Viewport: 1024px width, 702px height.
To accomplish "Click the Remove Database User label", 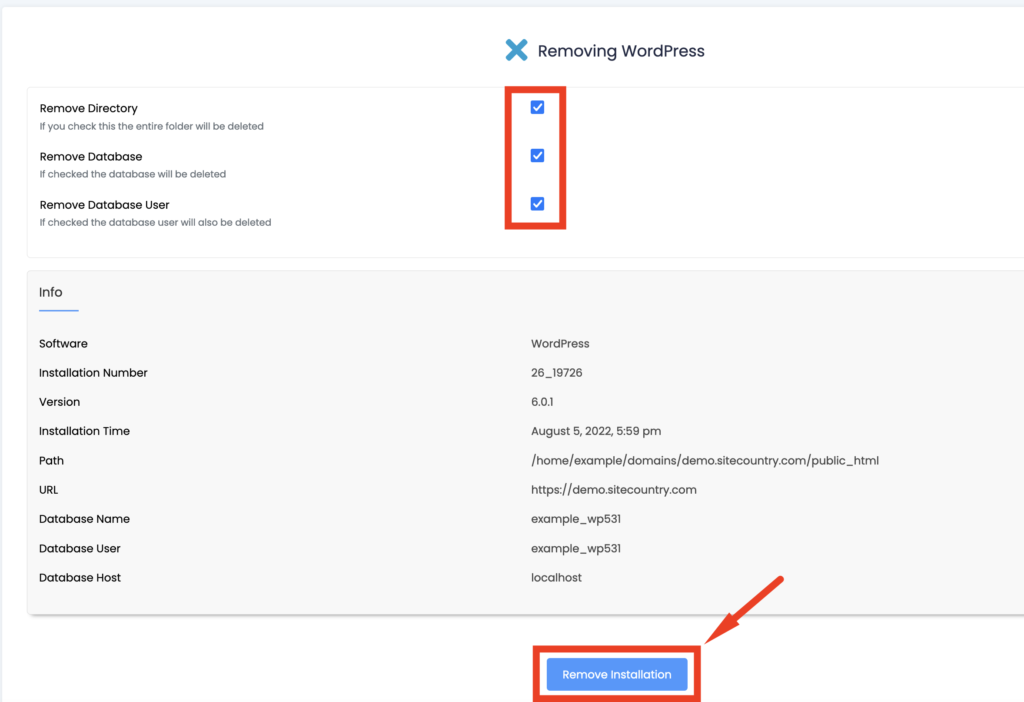I will point(104,205).
